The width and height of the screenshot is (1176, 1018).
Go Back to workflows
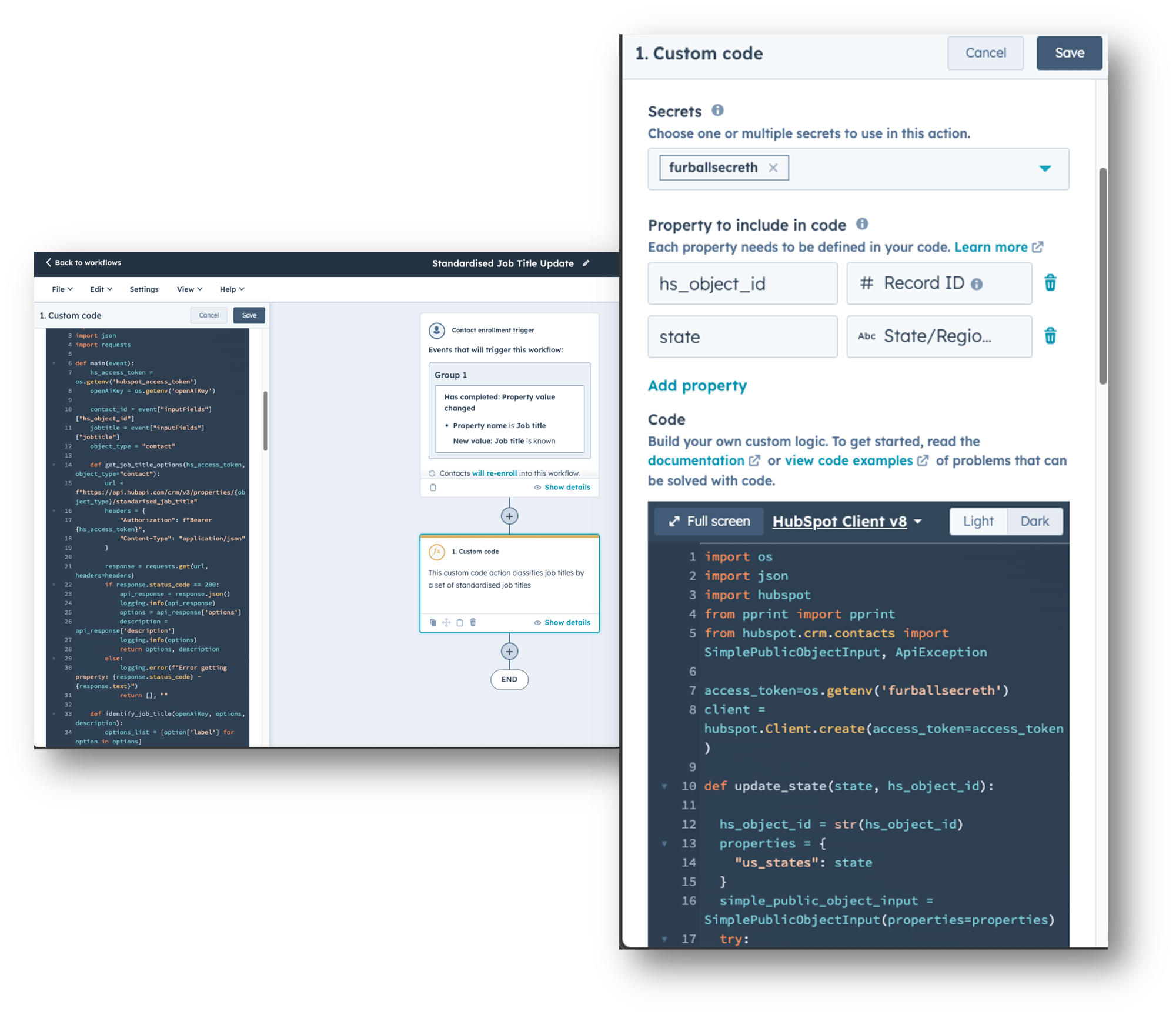(x=83, y=262)
